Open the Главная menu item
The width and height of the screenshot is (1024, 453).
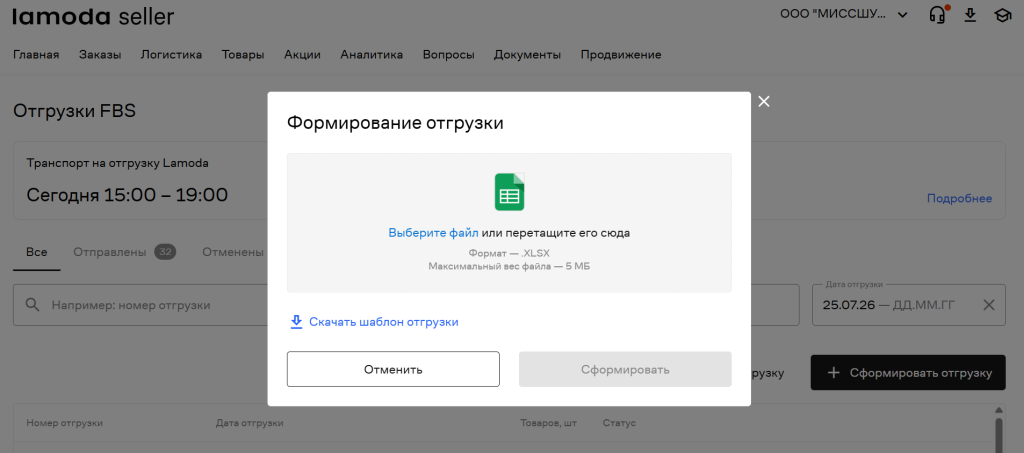pos(36,55)
